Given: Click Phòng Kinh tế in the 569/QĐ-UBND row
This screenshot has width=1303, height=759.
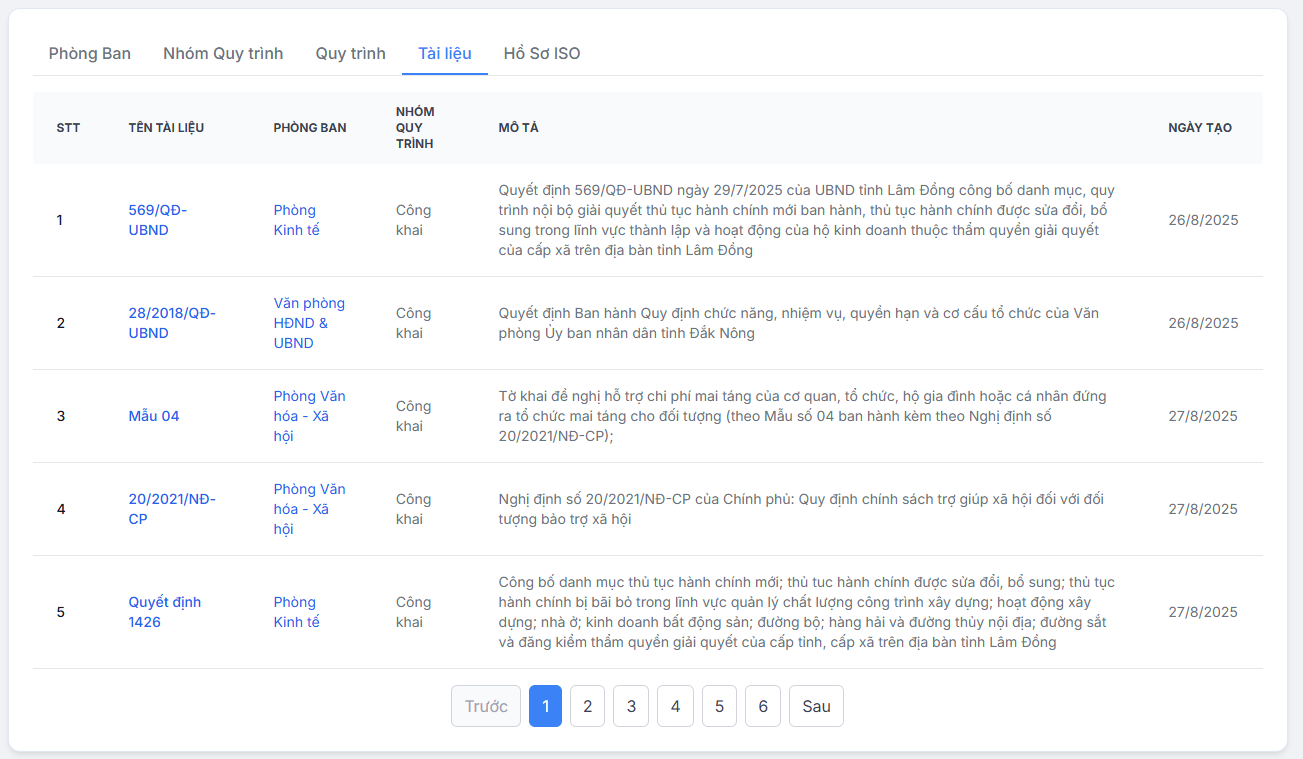Looking at the screenshot, I should coord(297,220).
